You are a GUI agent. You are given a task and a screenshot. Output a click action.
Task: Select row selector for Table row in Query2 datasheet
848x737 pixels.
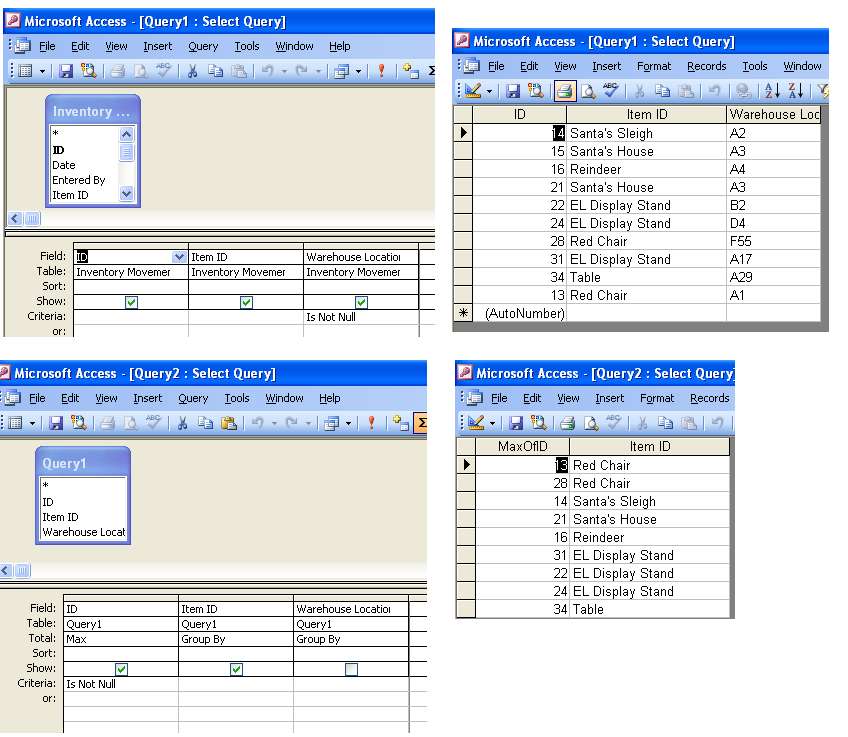pyautogui.click(x=466, y=609)
